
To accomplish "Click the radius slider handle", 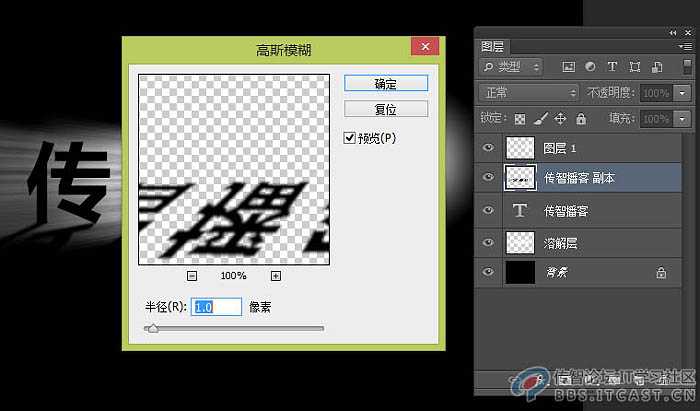I will [152, 328].
